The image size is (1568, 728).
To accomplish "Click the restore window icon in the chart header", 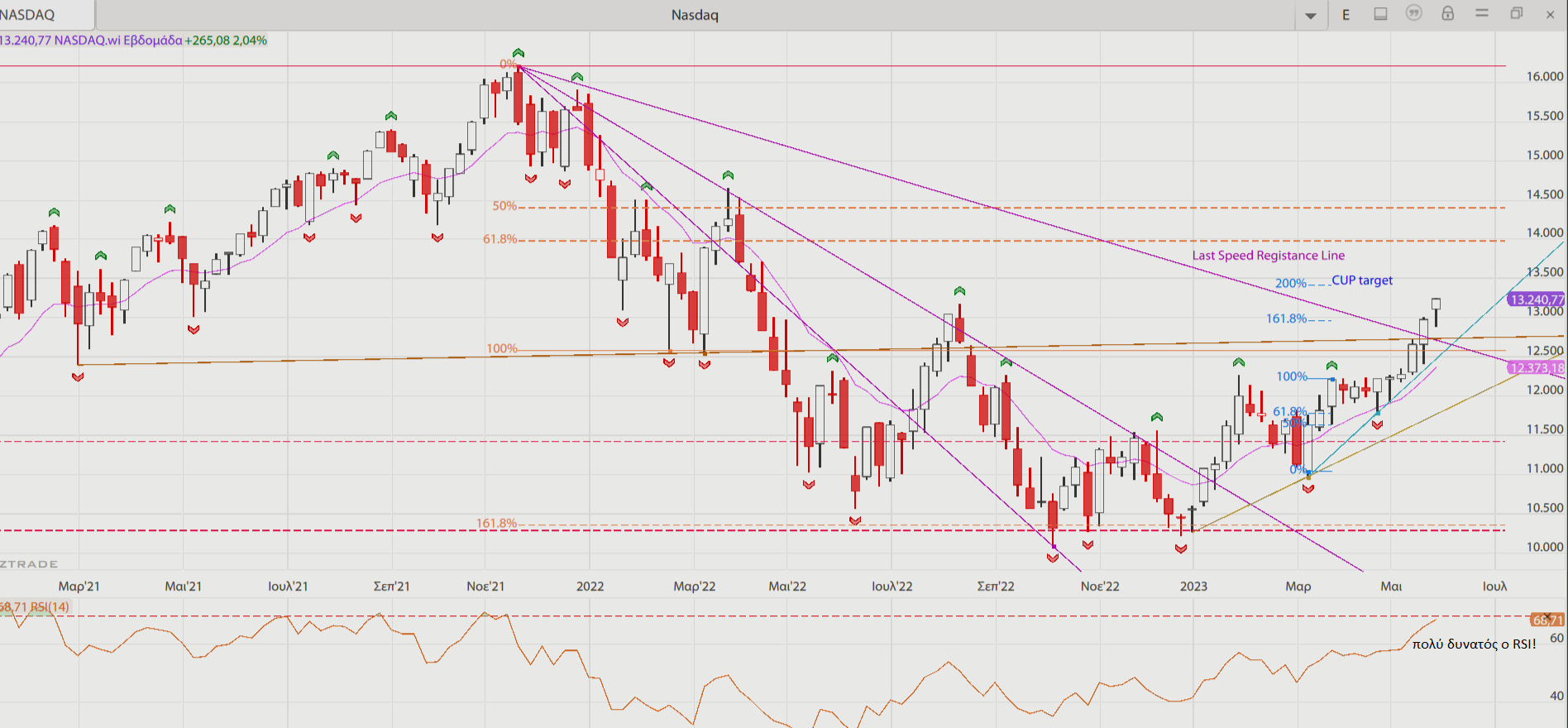I will tap(1517, 13).
